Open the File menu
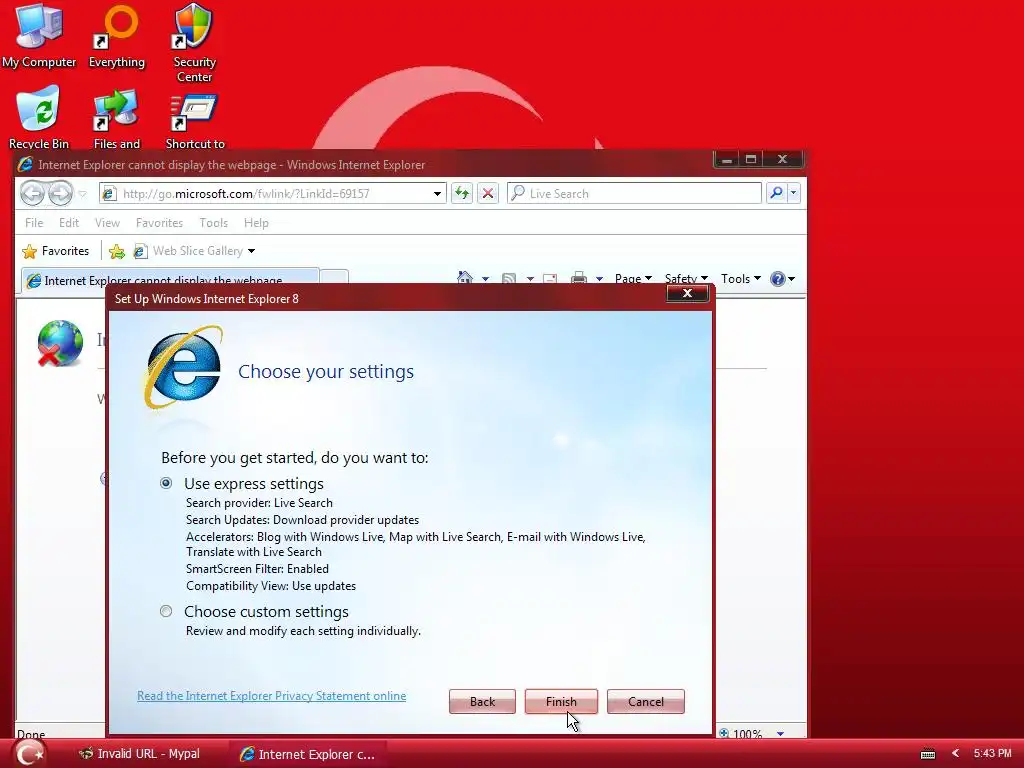The image size is (1024, 768). (x=34, y=223)
